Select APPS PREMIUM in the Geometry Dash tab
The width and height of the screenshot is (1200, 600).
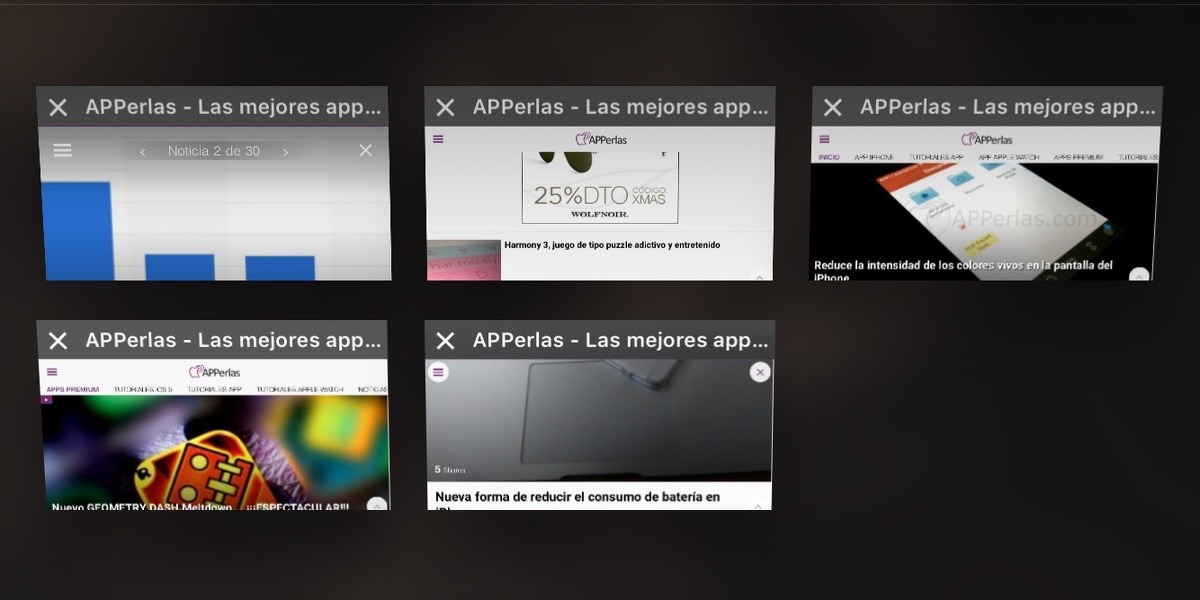point(73,389)
